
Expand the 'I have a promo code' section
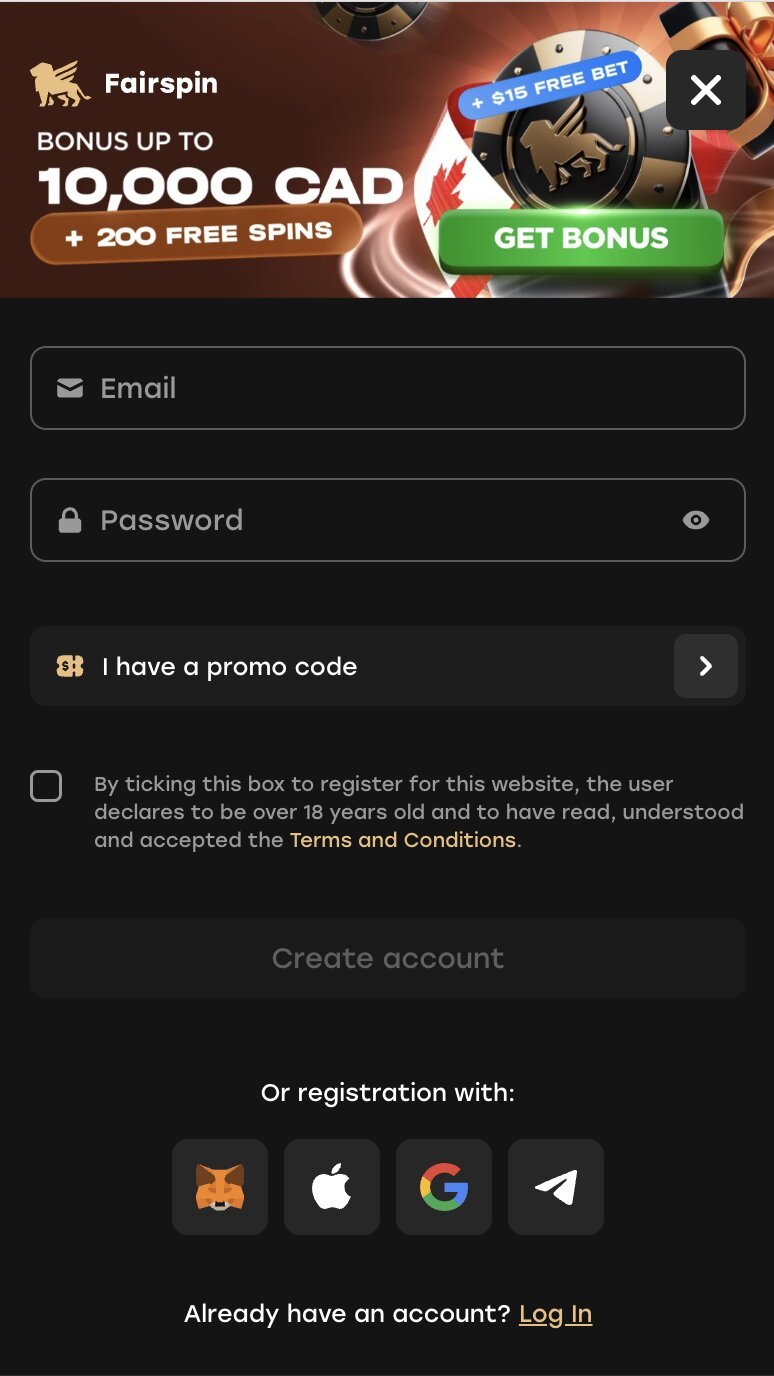[x=387, y=665]
